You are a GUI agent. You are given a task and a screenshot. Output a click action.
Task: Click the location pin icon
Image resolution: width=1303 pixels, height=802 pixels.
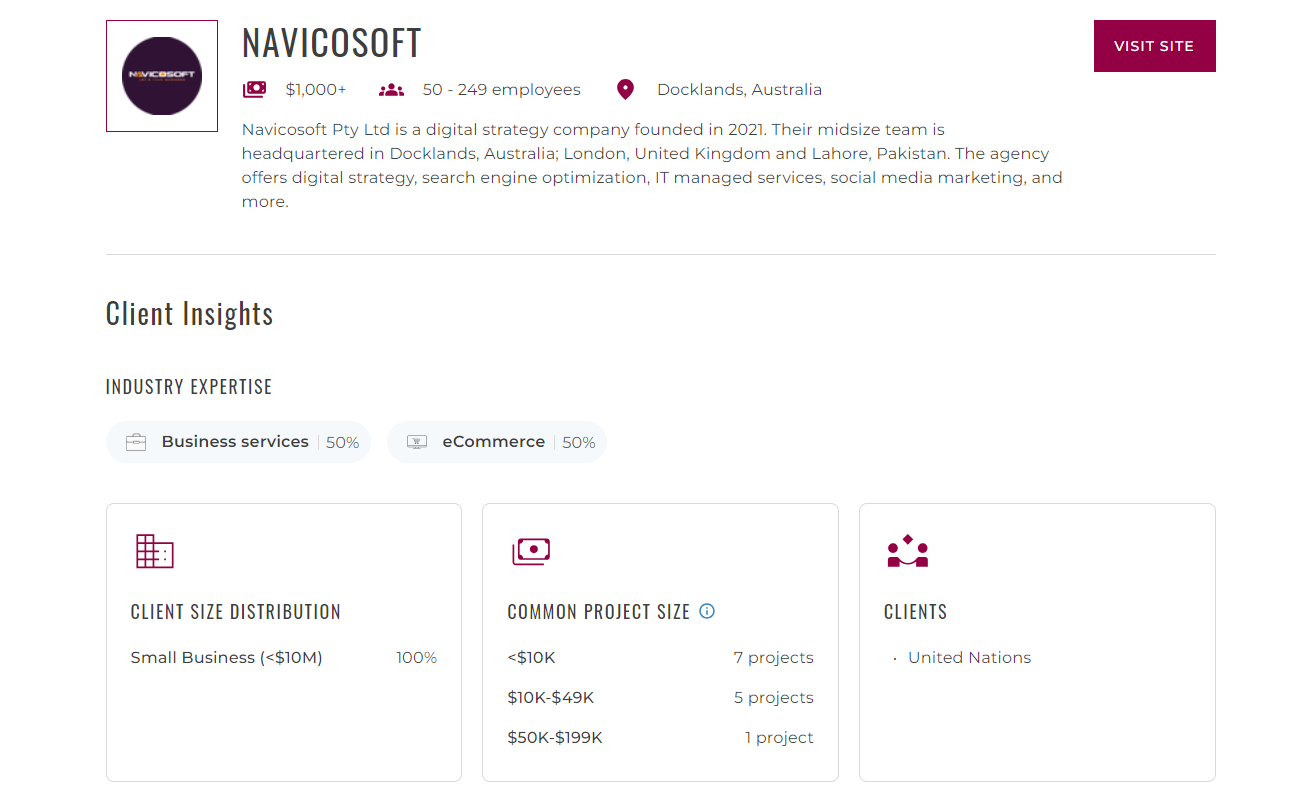point(625,90)
